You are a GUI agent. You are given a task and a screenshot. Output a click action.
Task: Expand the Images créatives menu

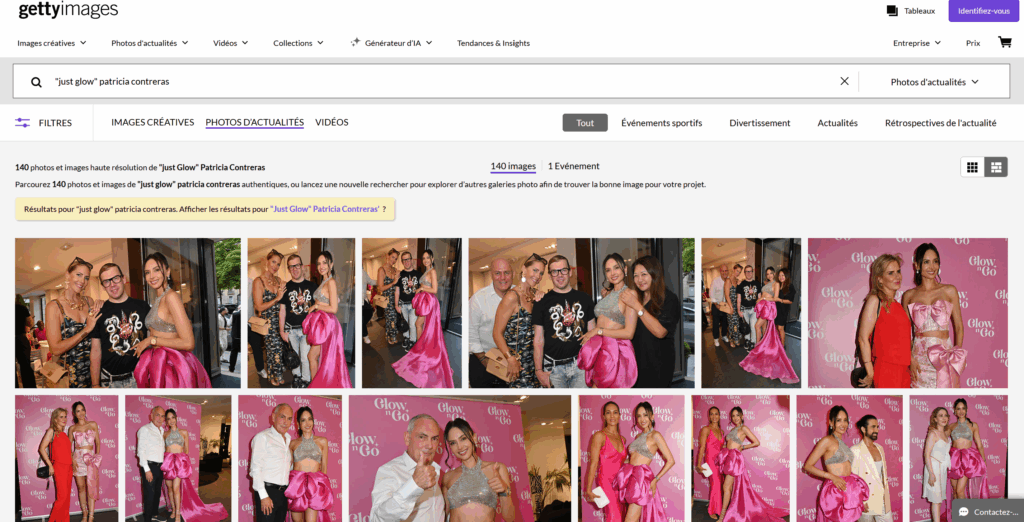(x=52, y=43)
